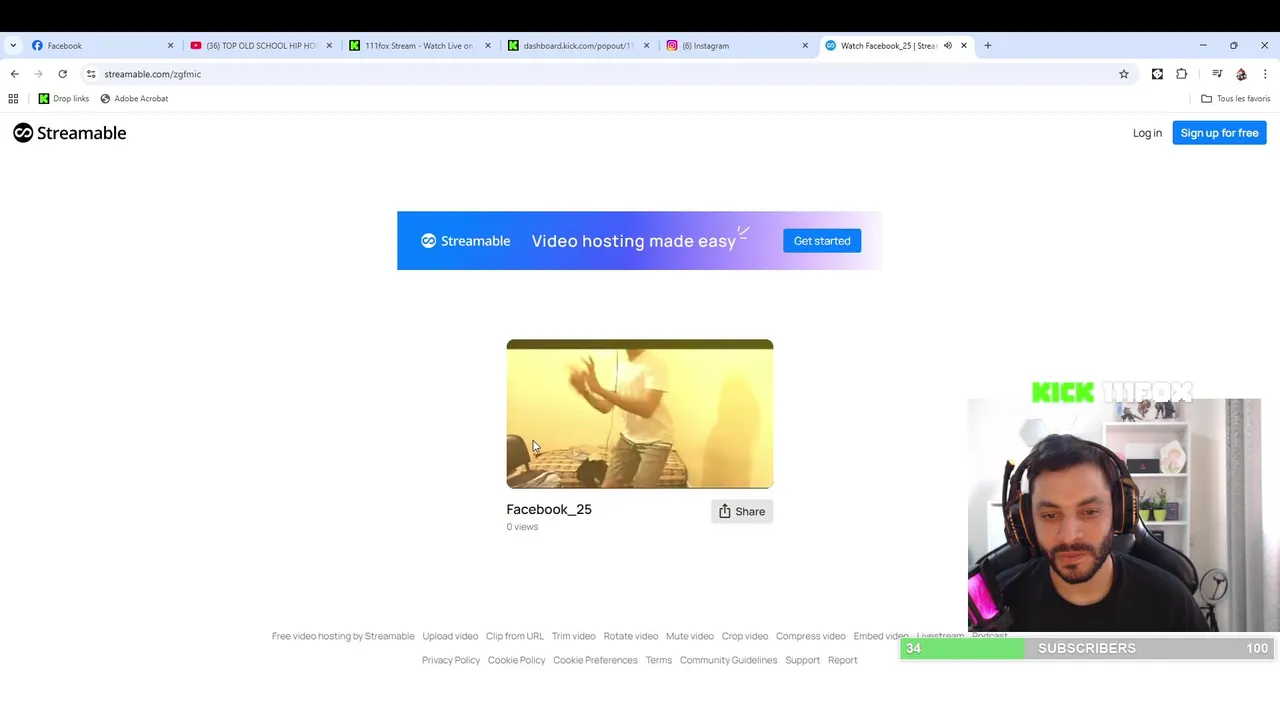Open the Adobe Acrobat bookmark

(x=134, y=98)
